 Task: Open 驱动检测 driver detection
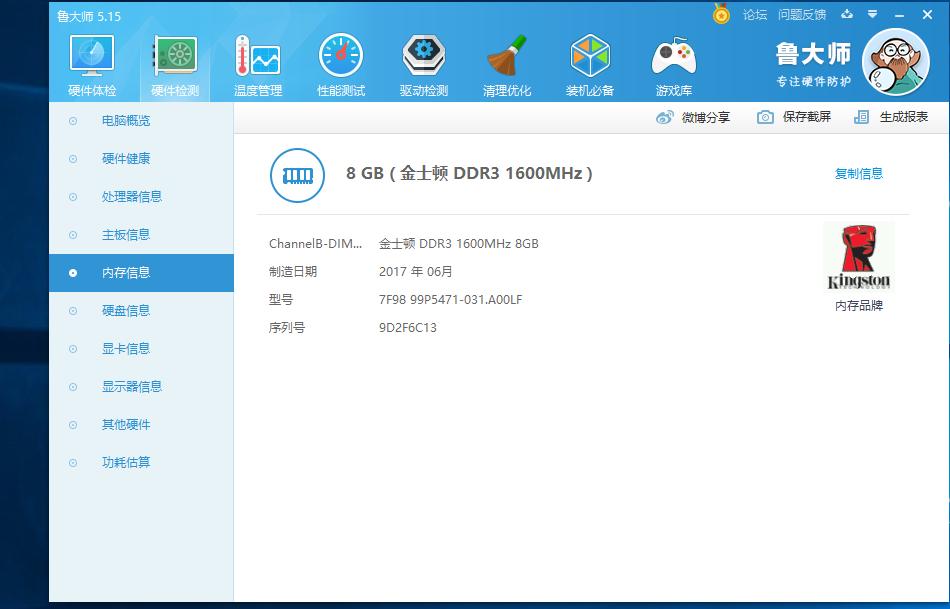pos(424,65)
